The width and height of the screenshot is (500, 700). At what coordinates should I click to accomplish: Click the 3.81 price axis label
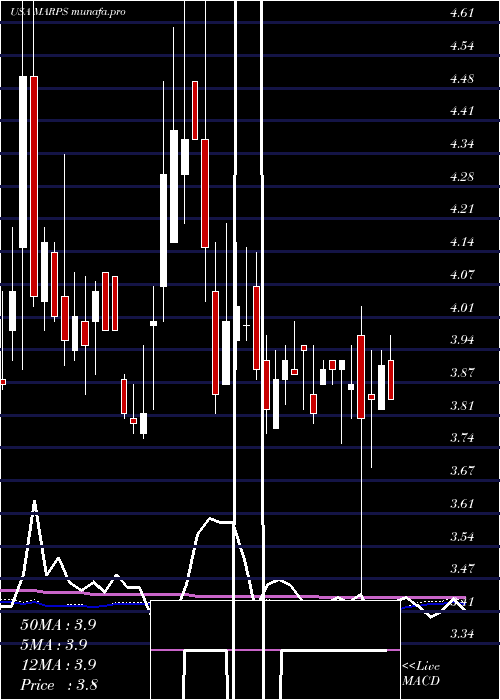click(462, 405)
